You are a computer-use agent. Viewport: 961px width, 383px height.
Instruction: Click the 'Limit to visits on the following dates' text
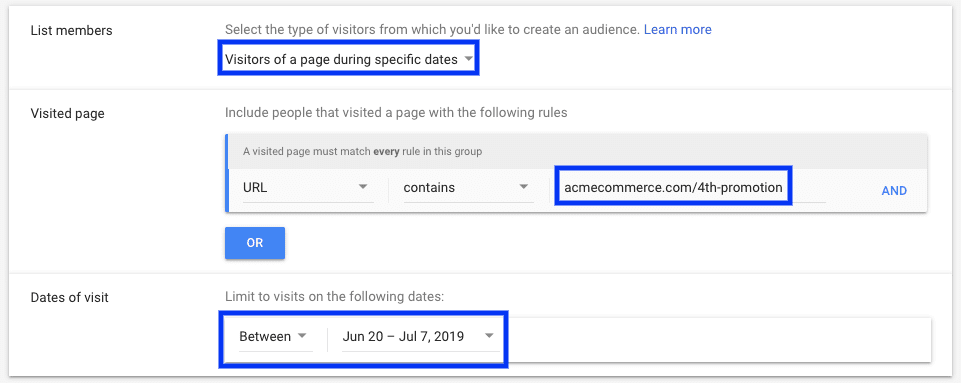334,297
